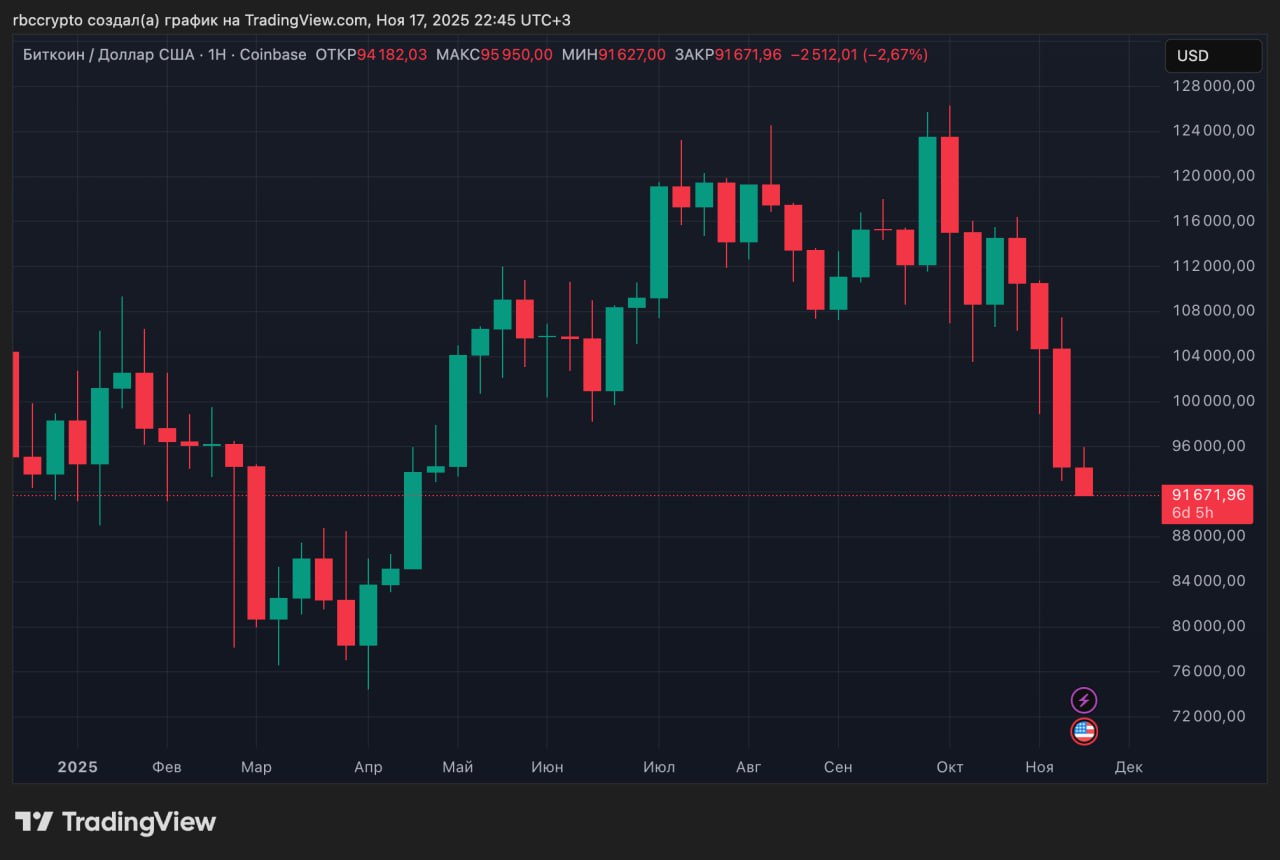Click the 100 000,00 price axis label
Viewport: 1280px width, 860px height.
click(x=1213, y=401)
